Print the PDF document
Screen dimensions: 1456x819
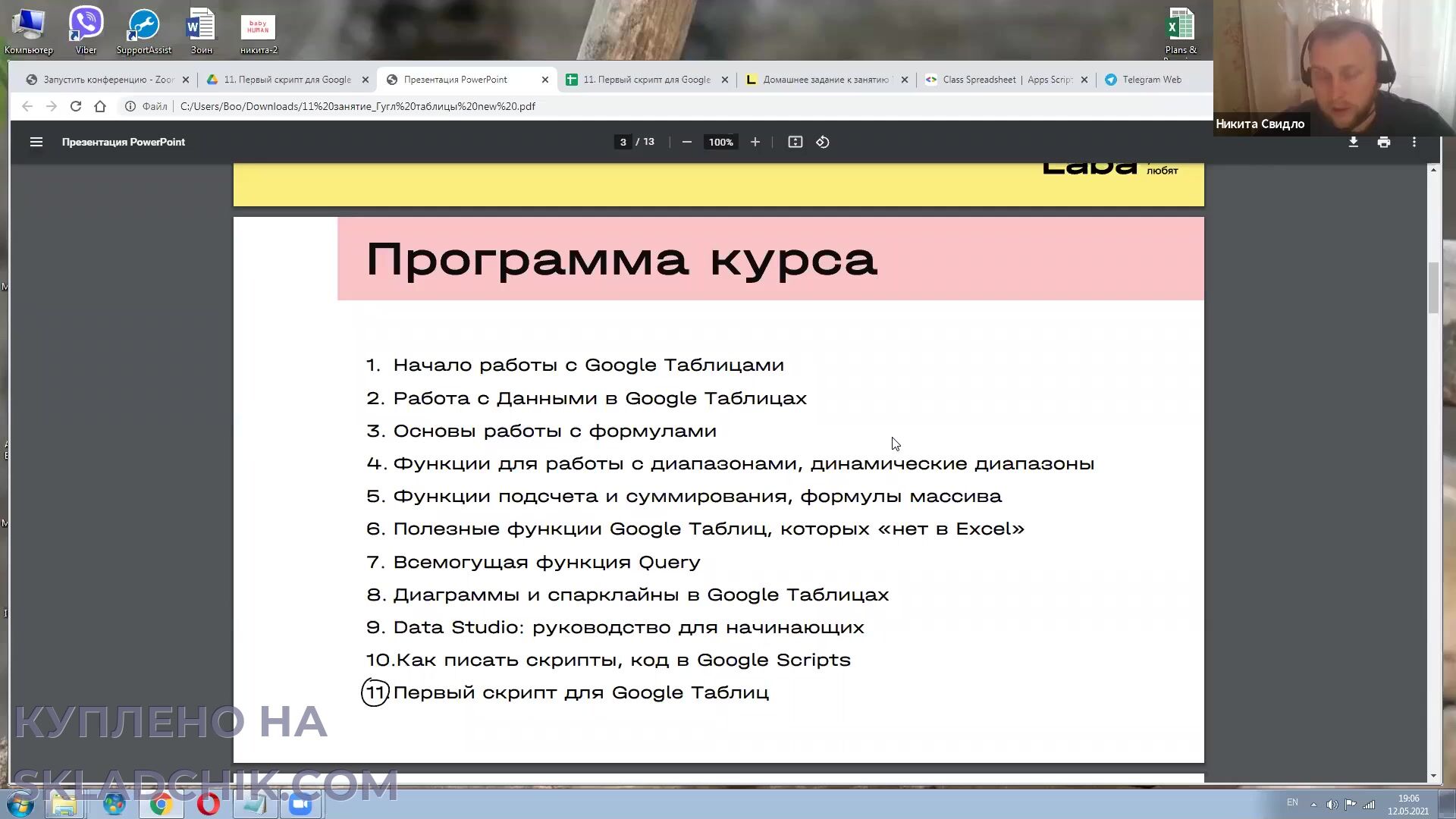click(x=1384, y=142)
